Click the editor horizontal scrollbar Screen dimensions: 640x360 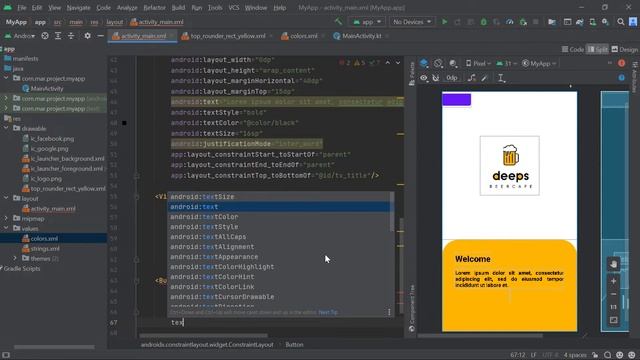203,336
